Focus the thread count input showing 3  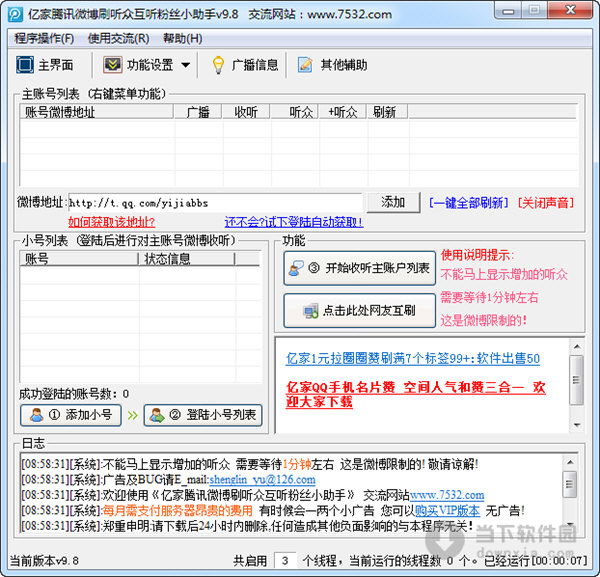point(285,561)
